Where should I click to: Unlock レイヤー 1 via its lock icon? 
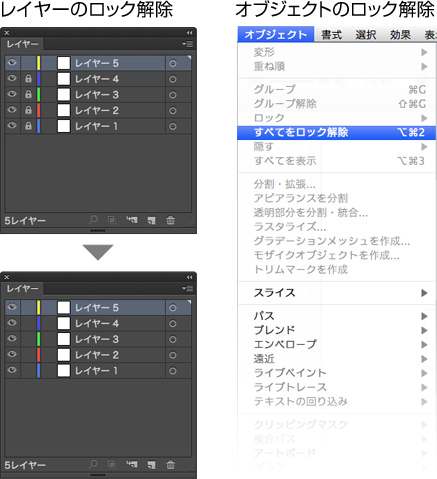(28, 126)
